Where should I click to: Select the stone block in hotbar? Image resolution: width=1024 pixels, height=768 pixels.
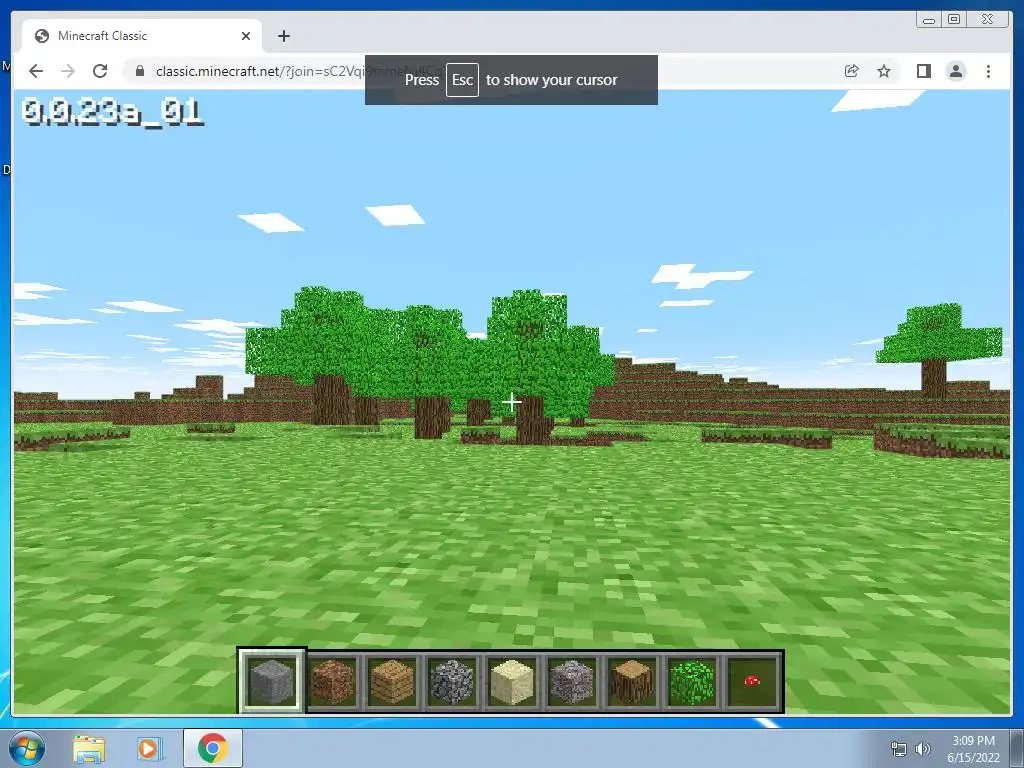pyautogui.click(x=272, y=681)
